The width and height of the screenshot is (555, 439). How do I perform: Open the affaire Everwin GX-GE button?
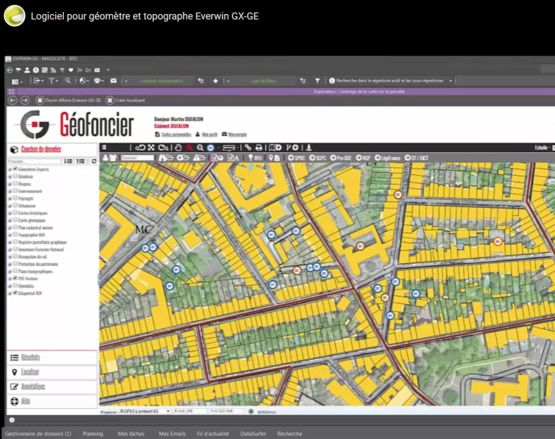pos(69,101)
